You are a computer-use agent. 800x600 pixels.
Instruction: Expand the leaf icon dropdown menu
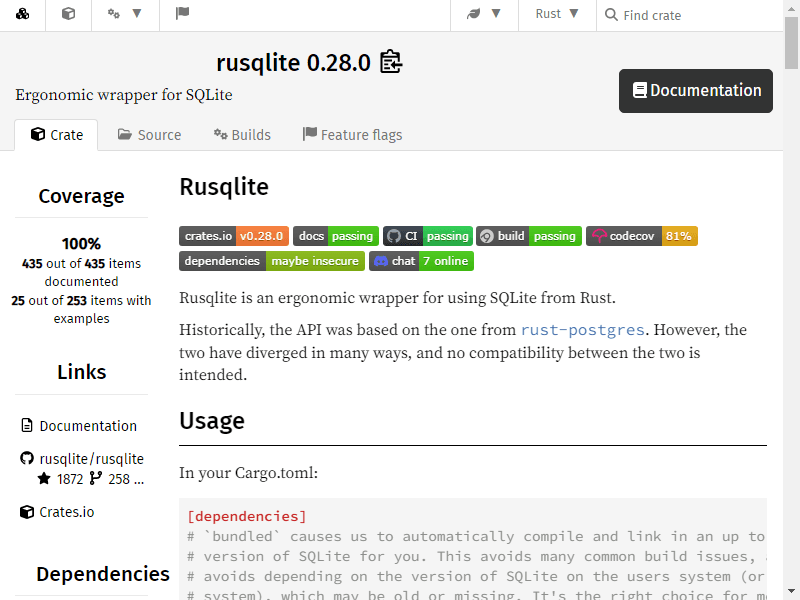point(484,14)
